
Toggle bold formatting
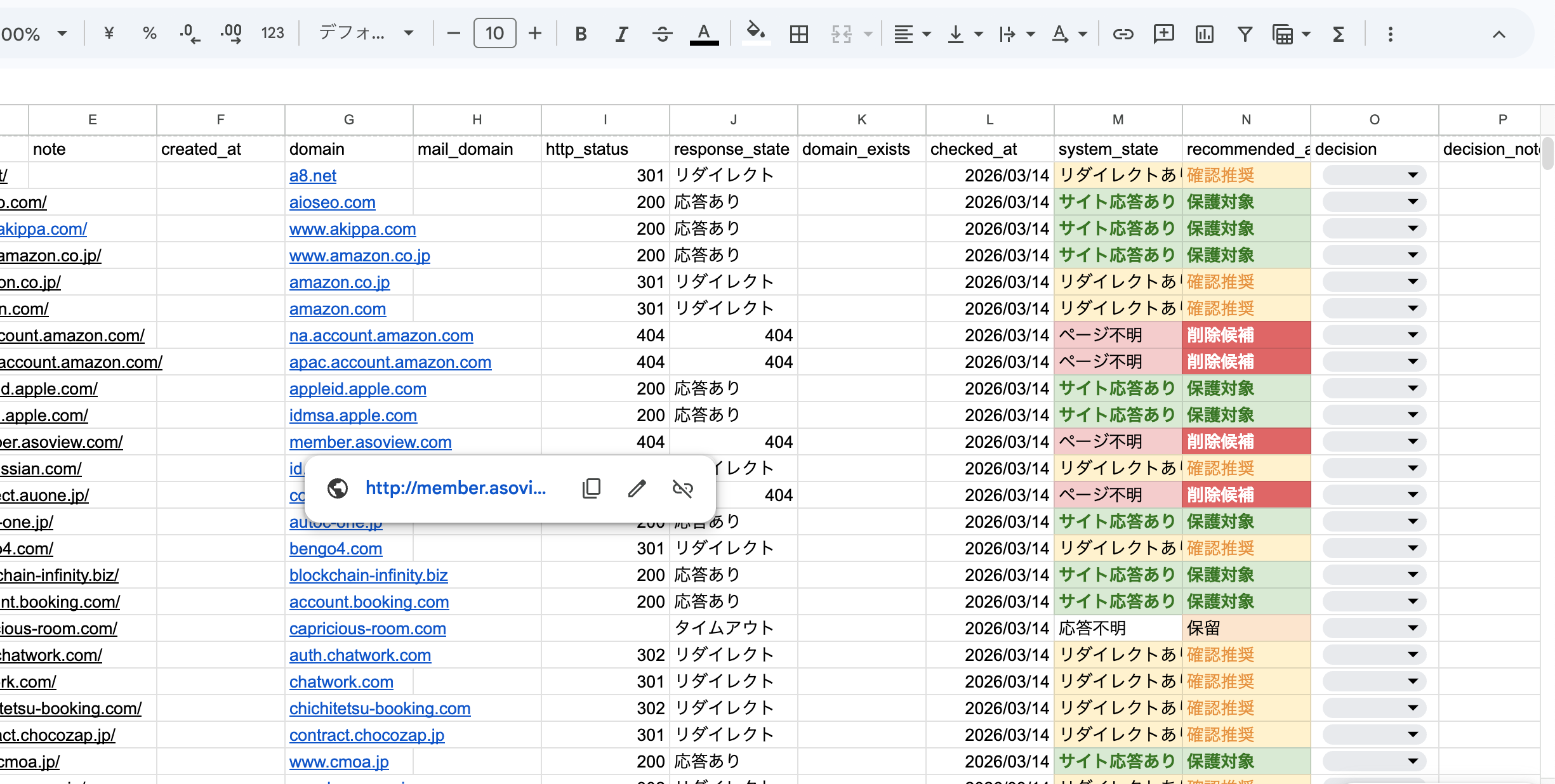click(x=580, y=34)
